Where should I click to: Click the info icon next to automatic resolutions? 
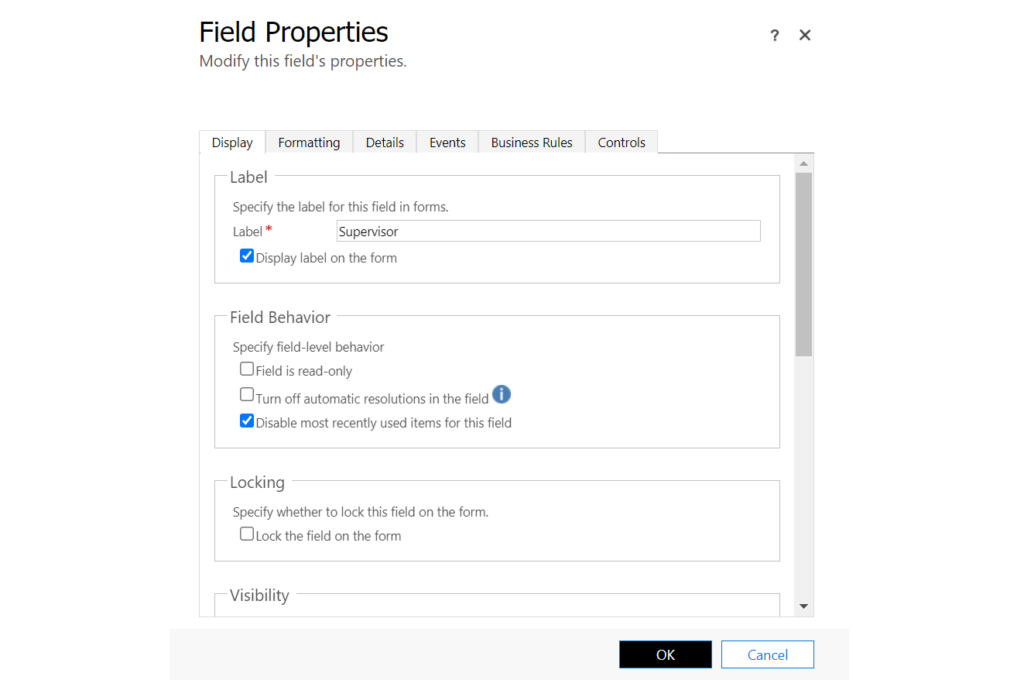501,394
